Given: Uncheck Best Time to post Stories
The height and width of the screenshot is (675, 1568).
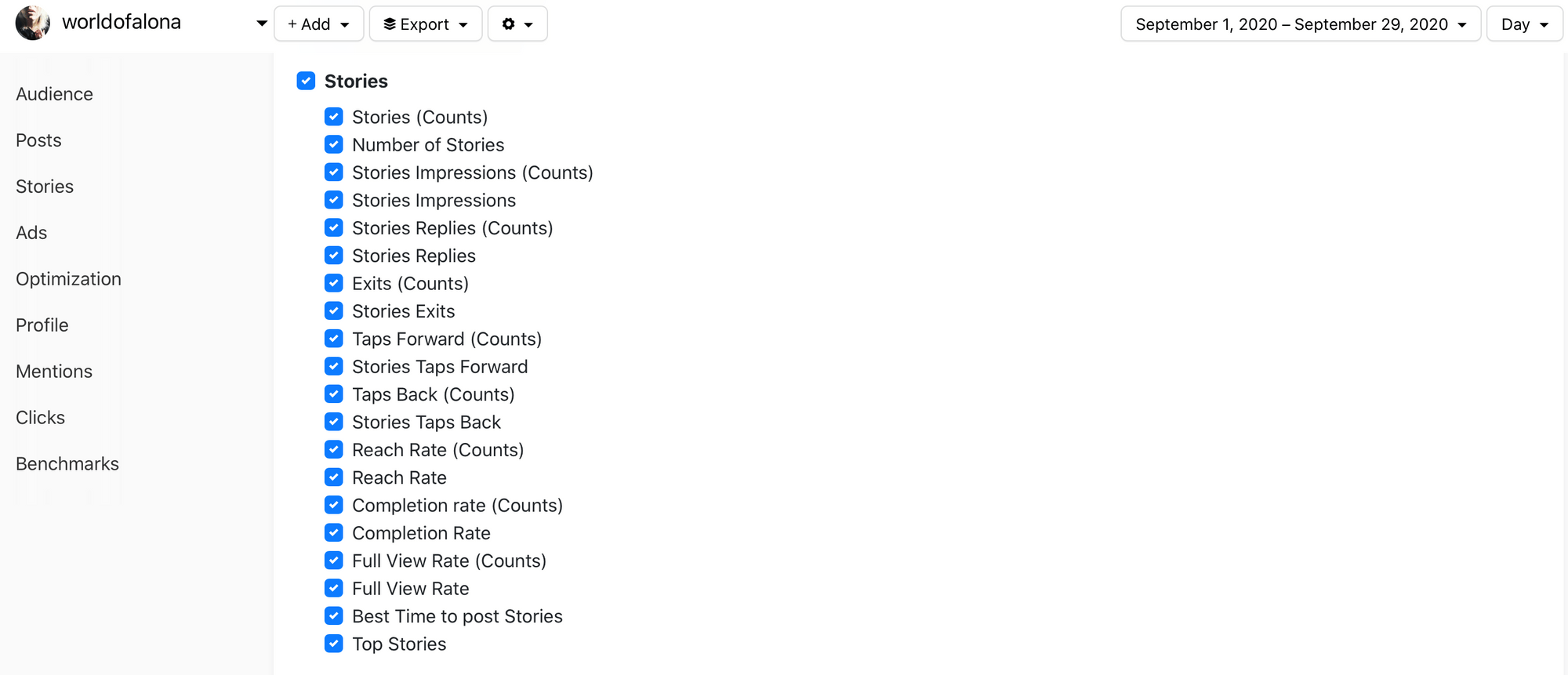Looking at the screenshot, I should click(x=334, y=616).
